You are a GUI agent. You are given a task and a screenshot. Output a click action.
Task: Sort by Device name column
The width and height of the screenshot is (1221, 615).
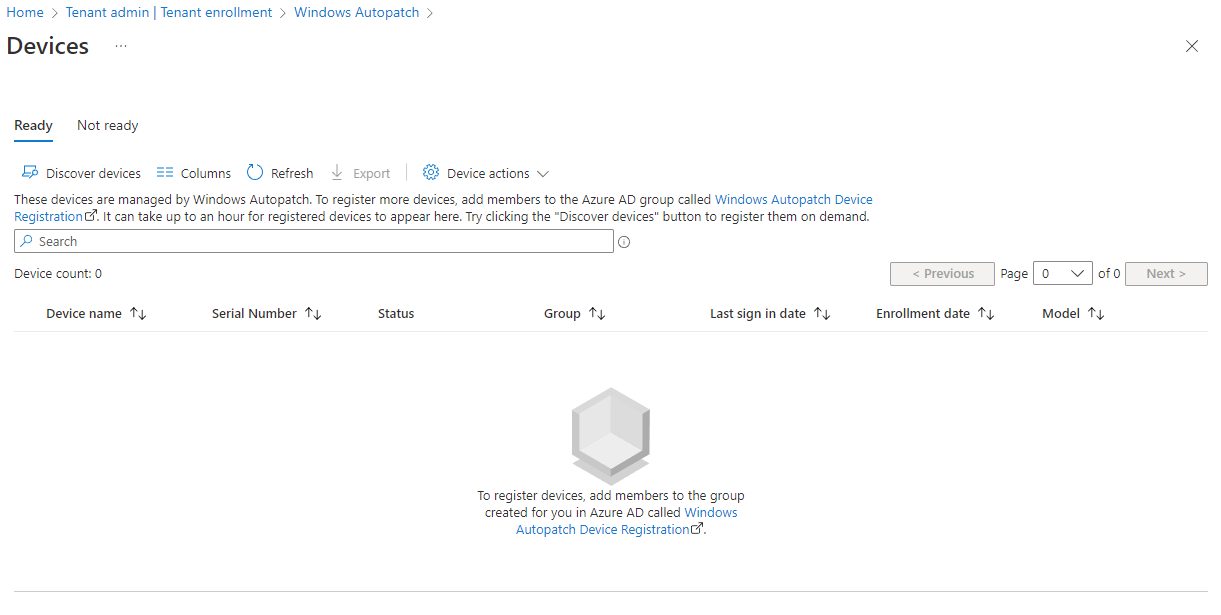(x=96, y=314)
